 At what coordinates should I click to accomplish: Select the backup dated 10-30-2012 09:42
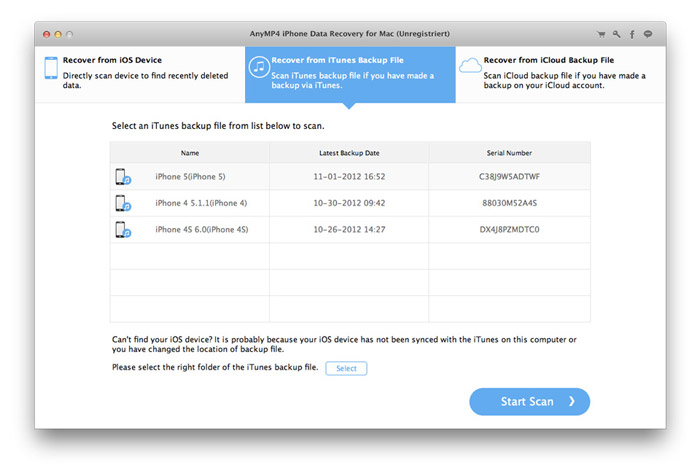pos(349,203)
